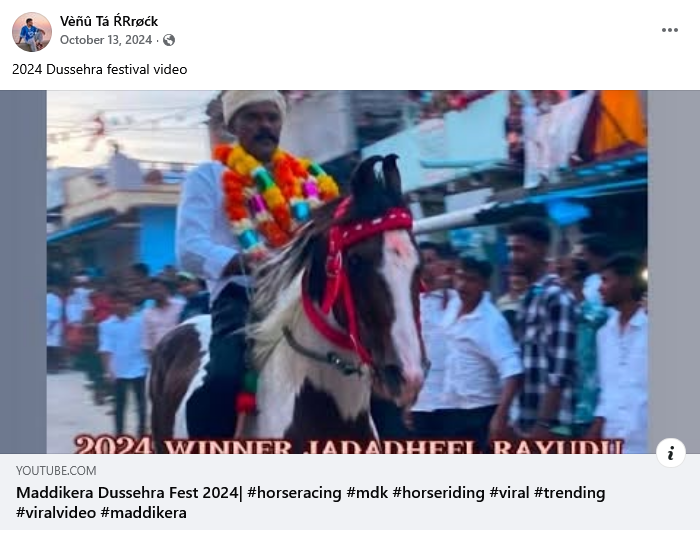Image resolution: width=700 pixels, height=534 pixels.
Task: Click the round info icon on video
Action: [x=671, y=453]
